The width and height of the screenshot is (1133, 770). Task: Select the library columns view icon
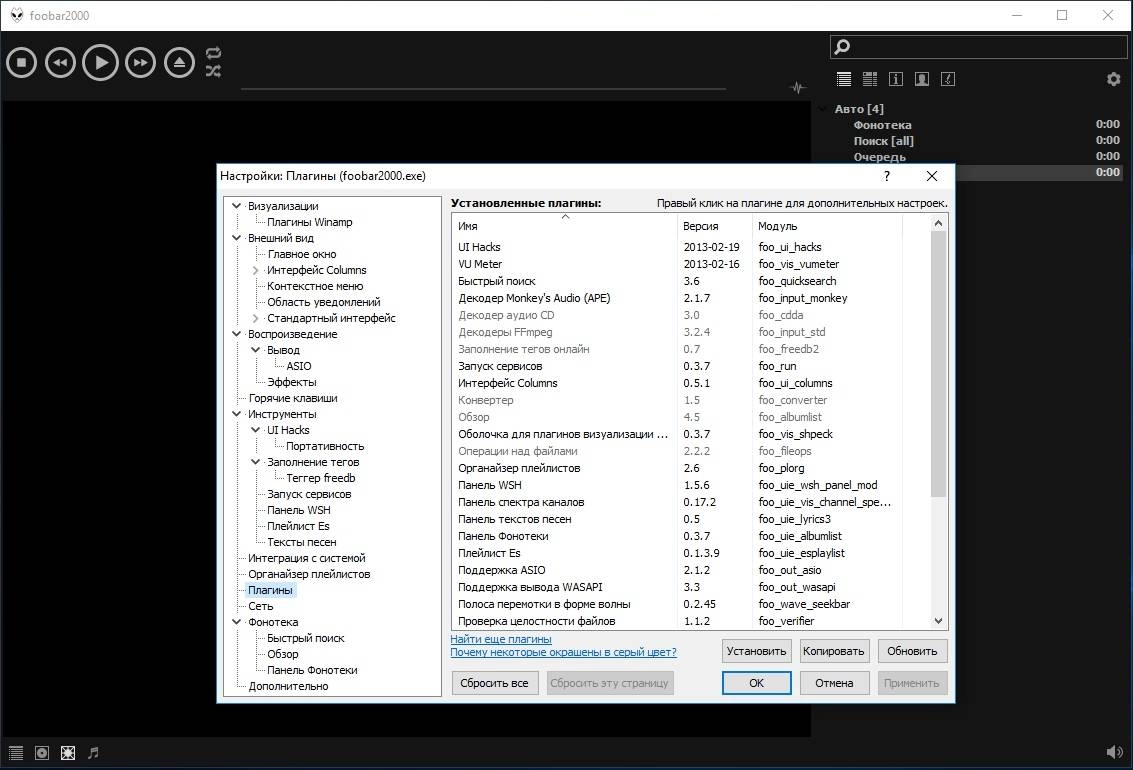point(870,79)
